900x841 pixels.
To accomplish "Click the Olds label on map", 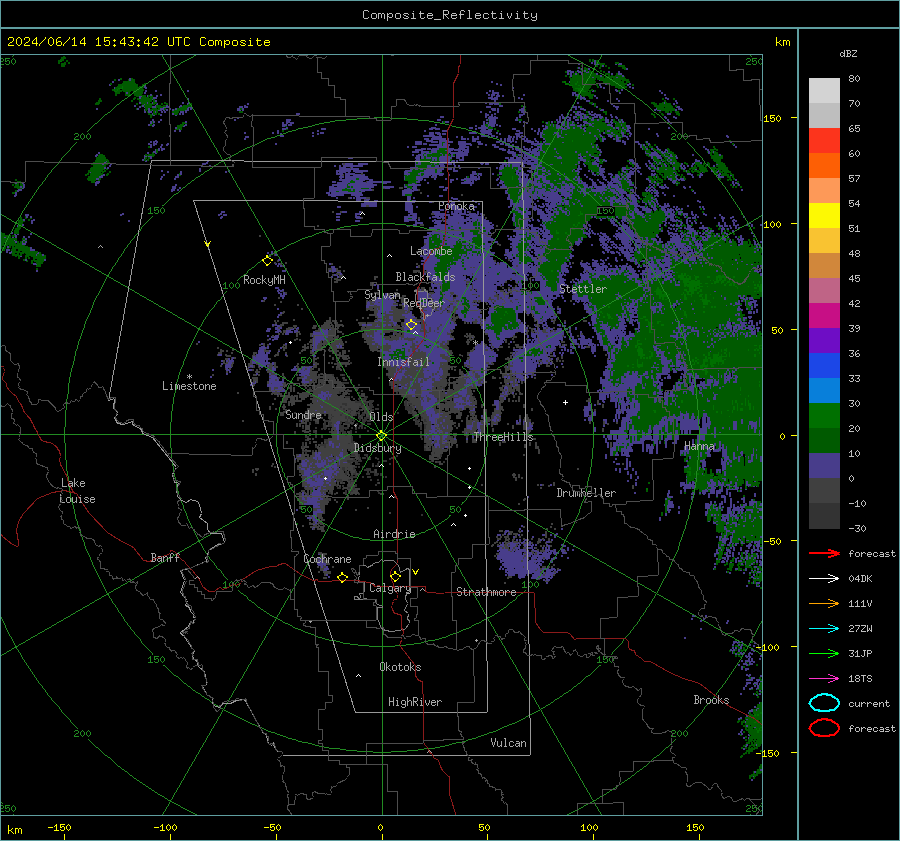I will pyautogui.click(x=381, y=417).
